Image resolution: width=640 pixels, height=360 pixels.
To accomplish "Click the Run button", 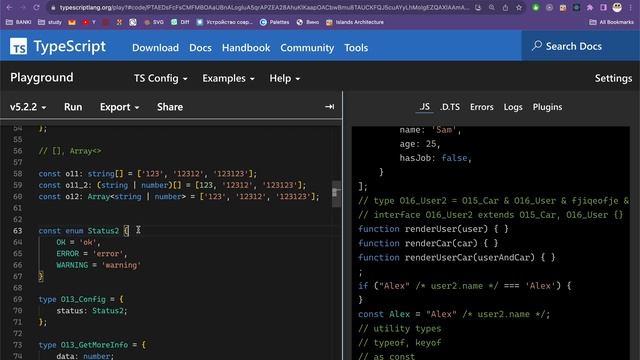I will [73, 107].
